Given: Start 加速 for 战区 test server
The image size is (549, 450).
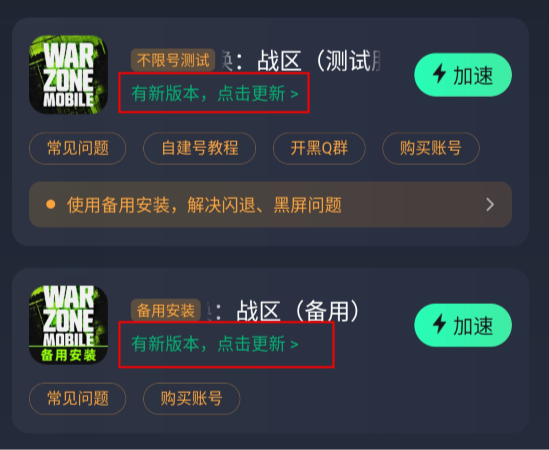Looking at the screenshot, I should pyautogui.click(x=463, y=75).
